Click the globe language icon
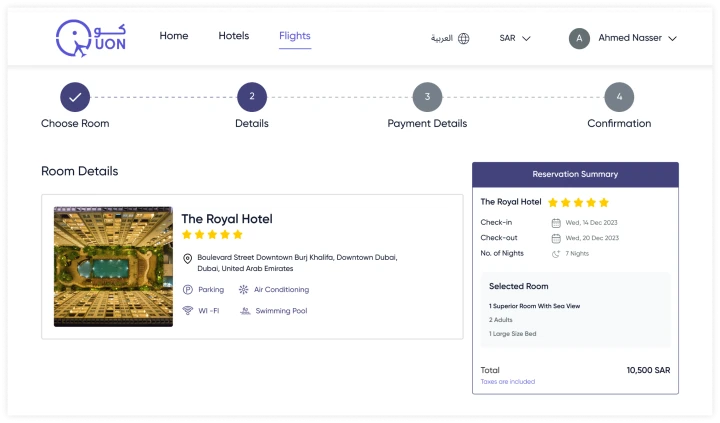This screenshot has height=423, width=720. tap(463, 39)
